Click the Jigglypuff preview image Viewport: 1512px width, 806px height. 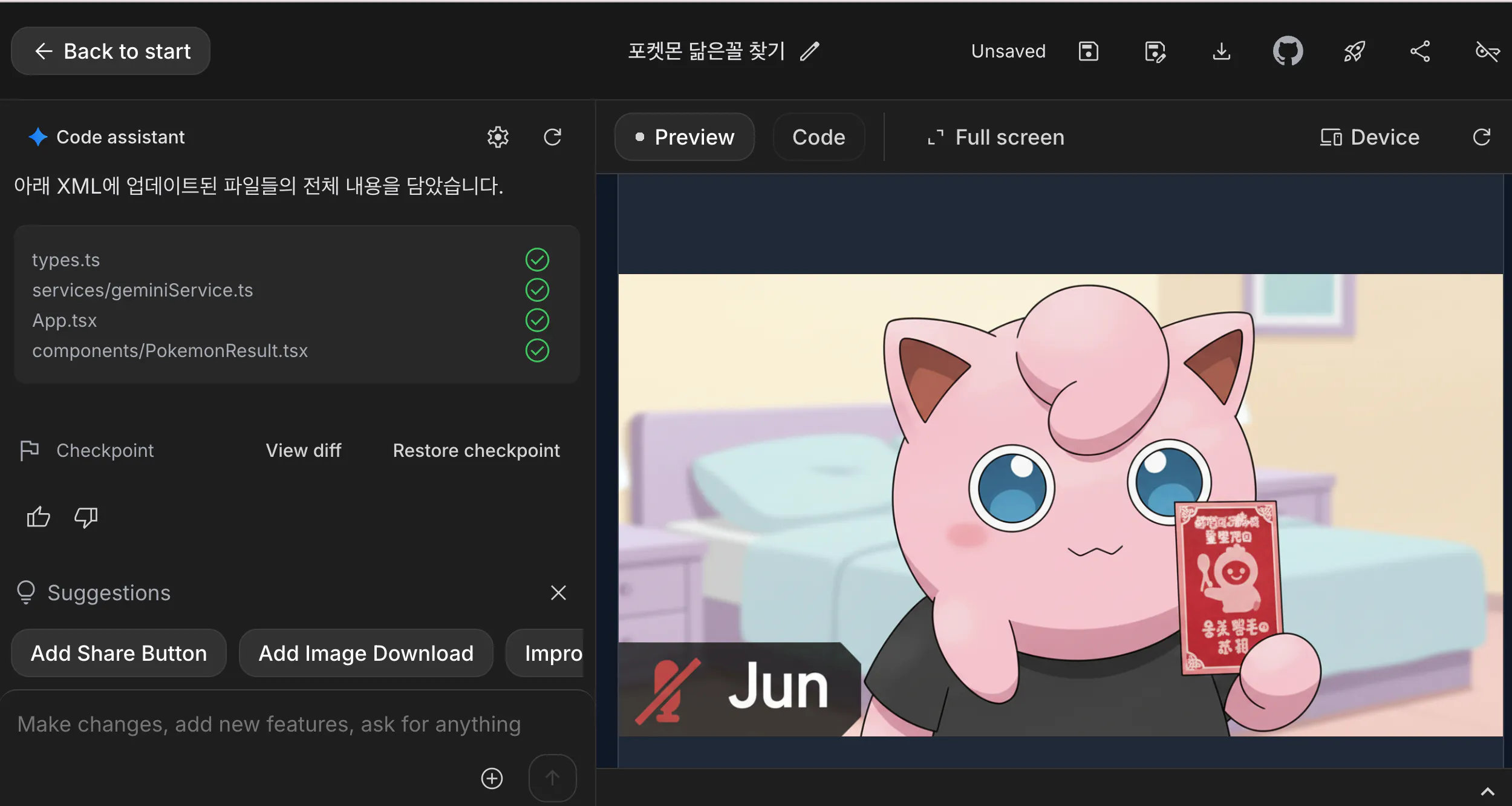[x=1060, y=505]
